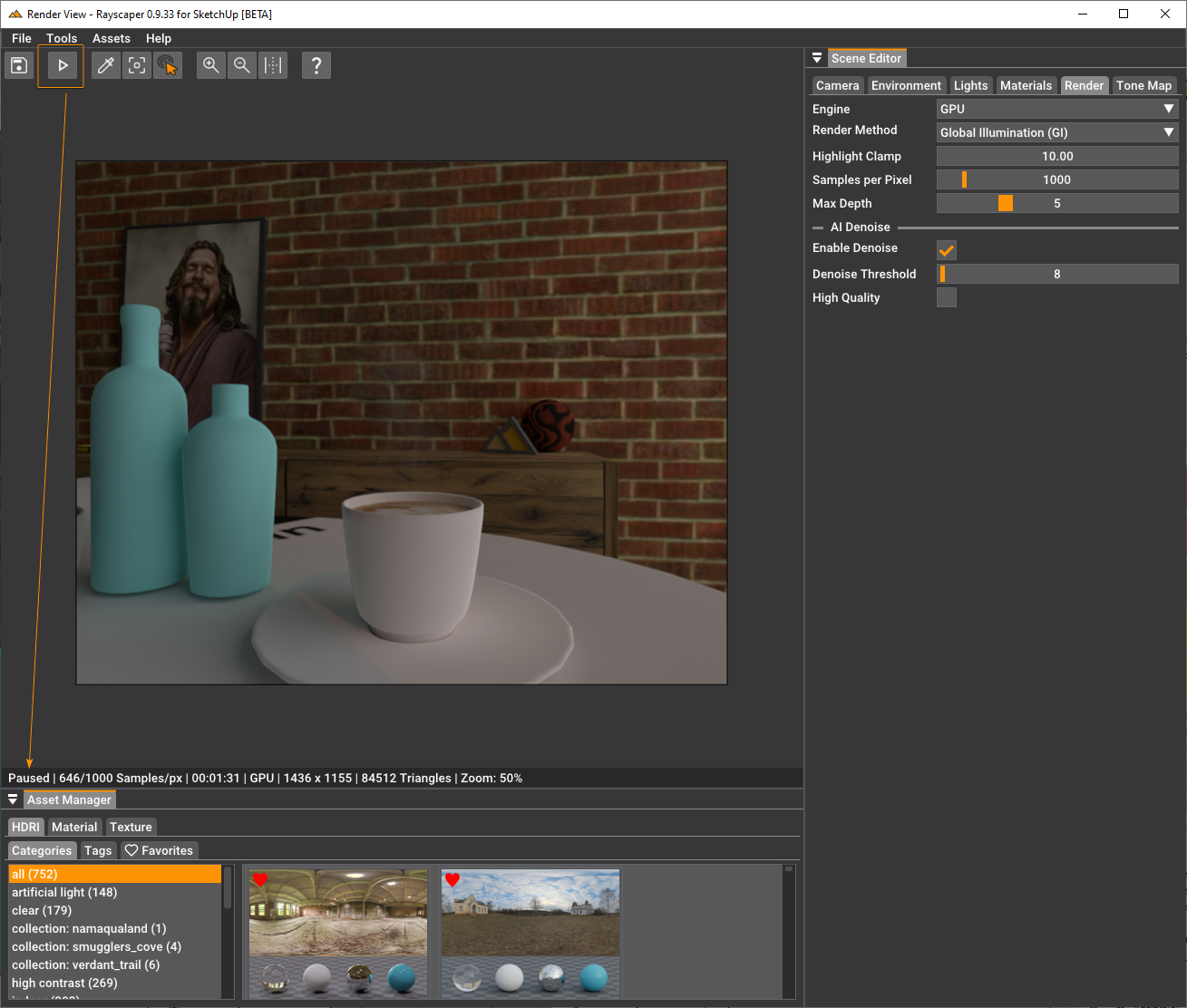Switch to the Tags filter tab

tap(98, 850)
